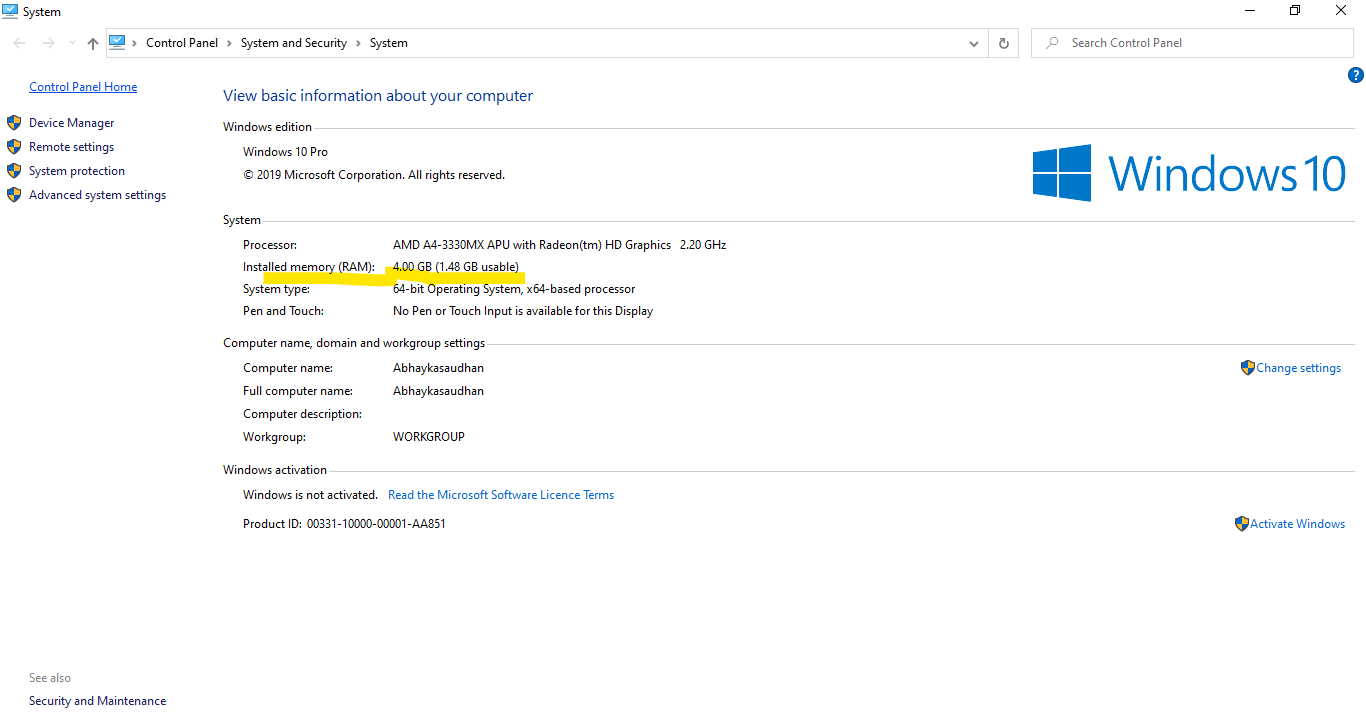Select the Windows 10 Pro edition text
The width and height of the screenshot is (1366, 722).
click(x=285, y=152)
